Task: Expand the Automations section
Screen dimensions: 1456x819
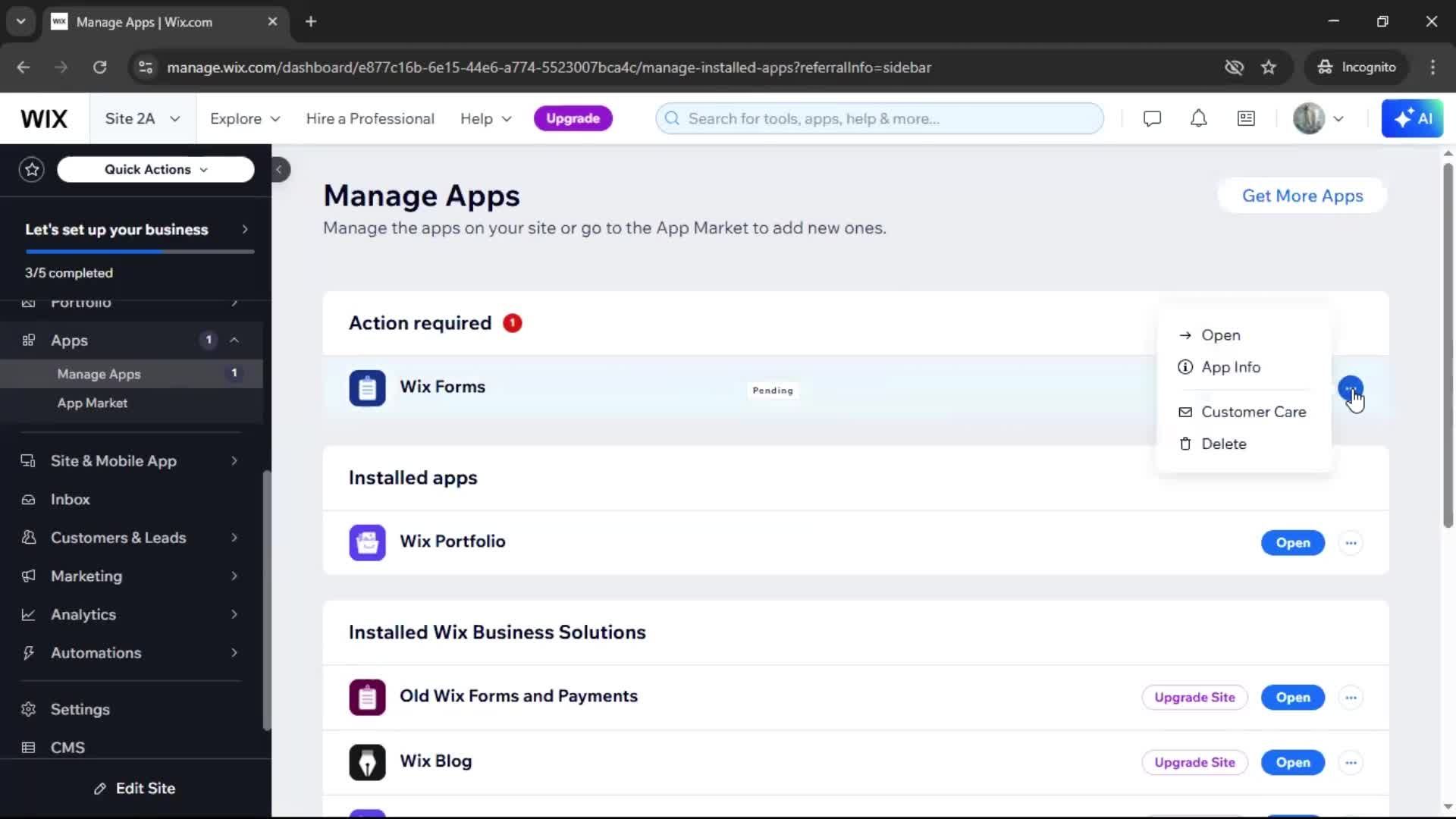Action: pyautogui.click(x=234, y=653)
